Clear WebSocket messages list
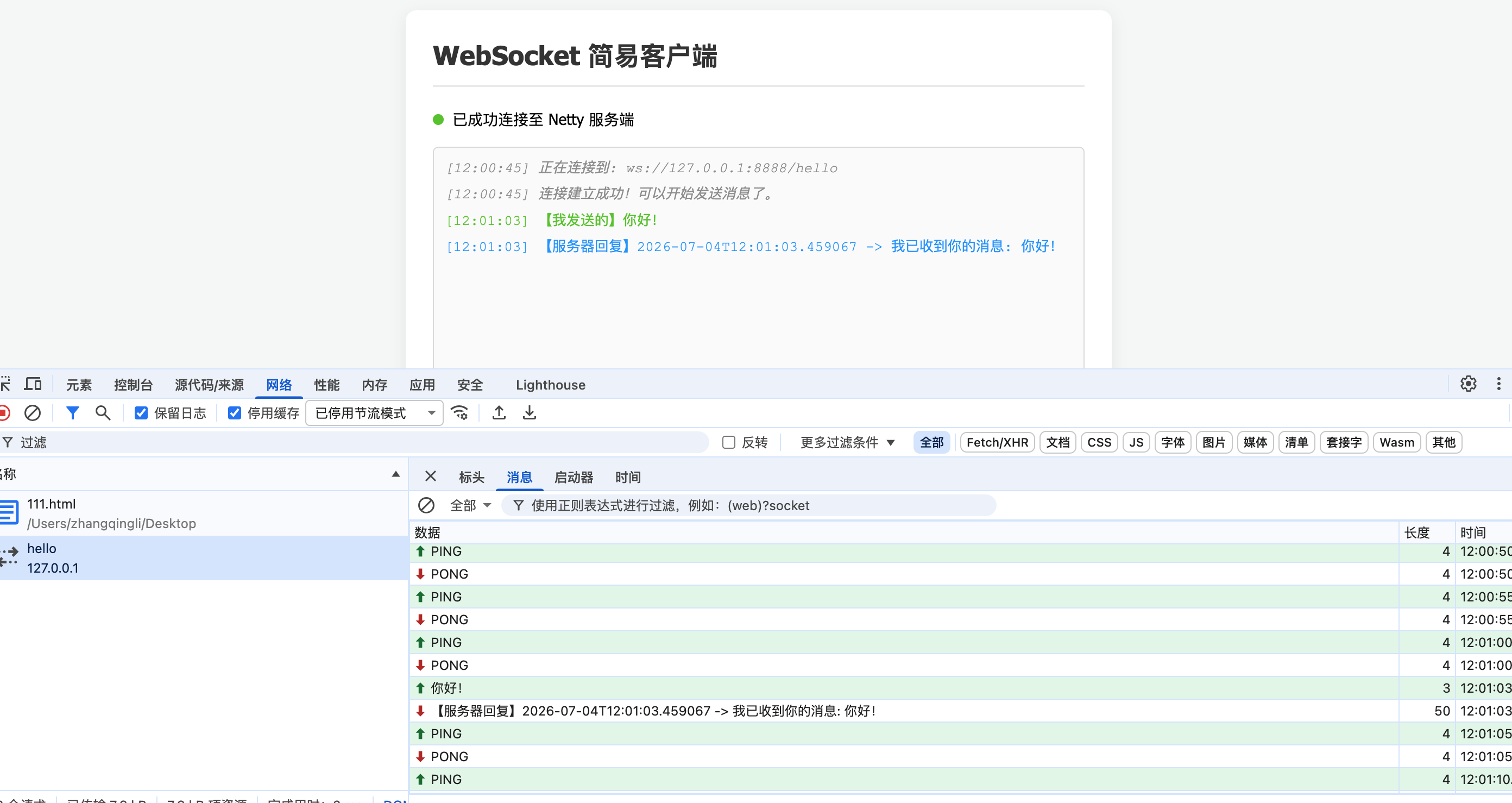Image resolution: width=1512 pixels, height=803 pixels. (426, 505)
